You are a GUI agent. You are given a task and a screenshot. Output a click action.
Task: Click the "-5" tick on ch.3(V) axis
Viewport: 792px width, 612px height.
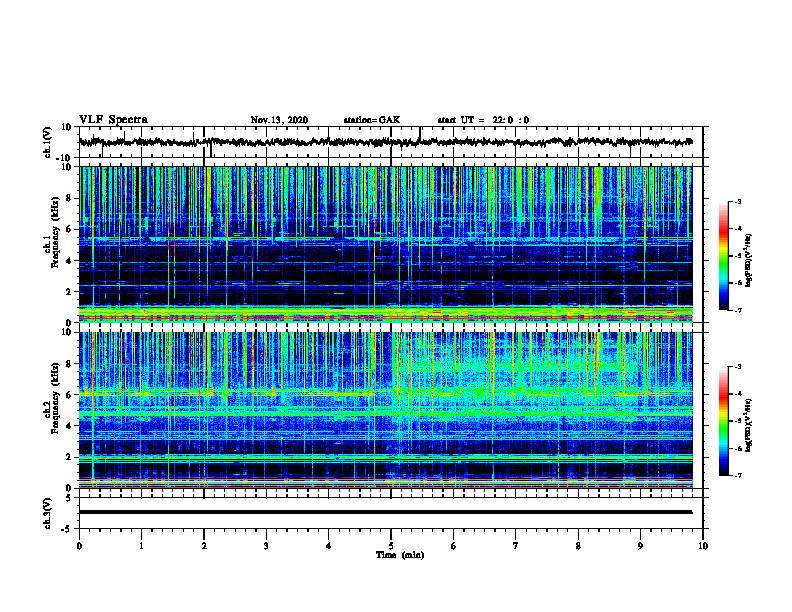[x=68, y=529]
